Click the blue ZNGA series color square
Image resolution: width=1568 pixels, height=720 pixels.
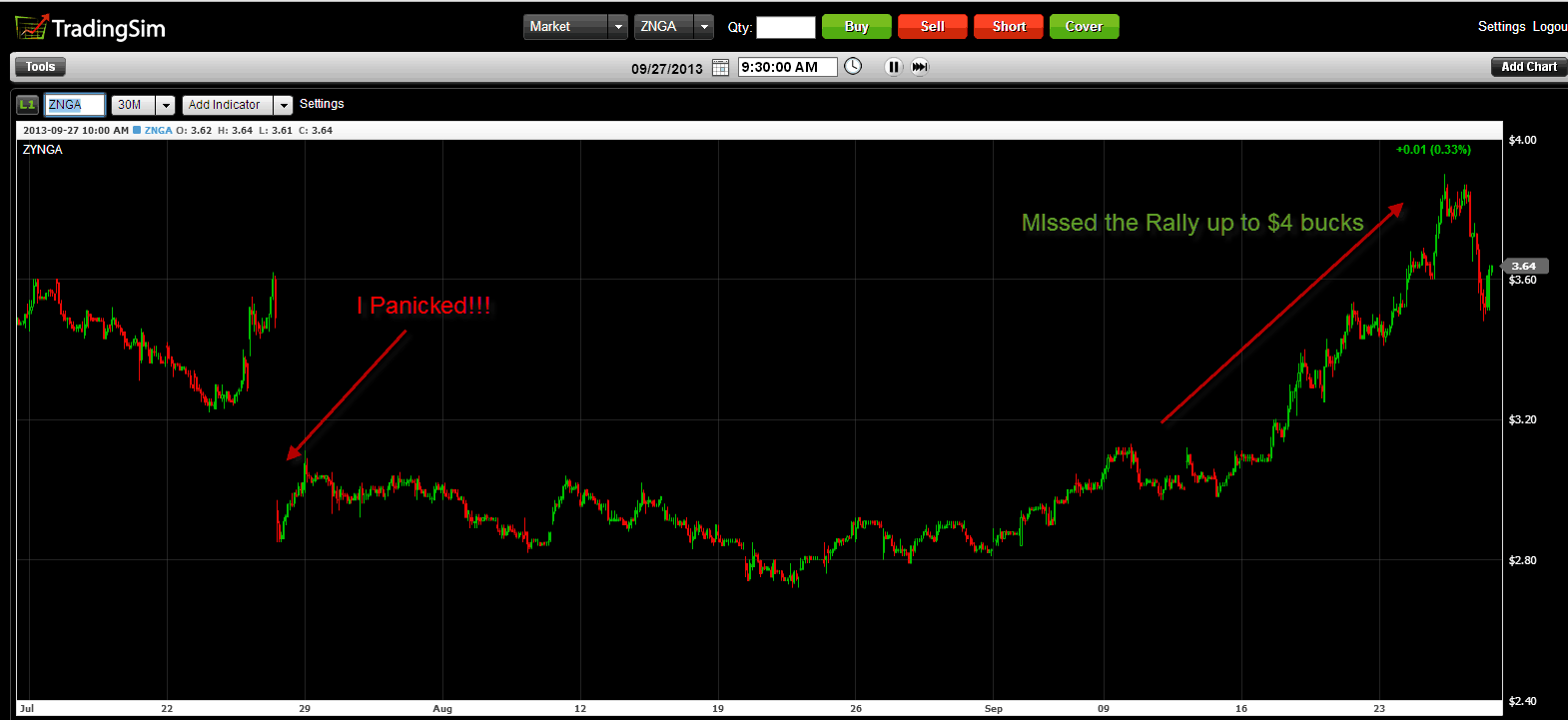(137, 131)
